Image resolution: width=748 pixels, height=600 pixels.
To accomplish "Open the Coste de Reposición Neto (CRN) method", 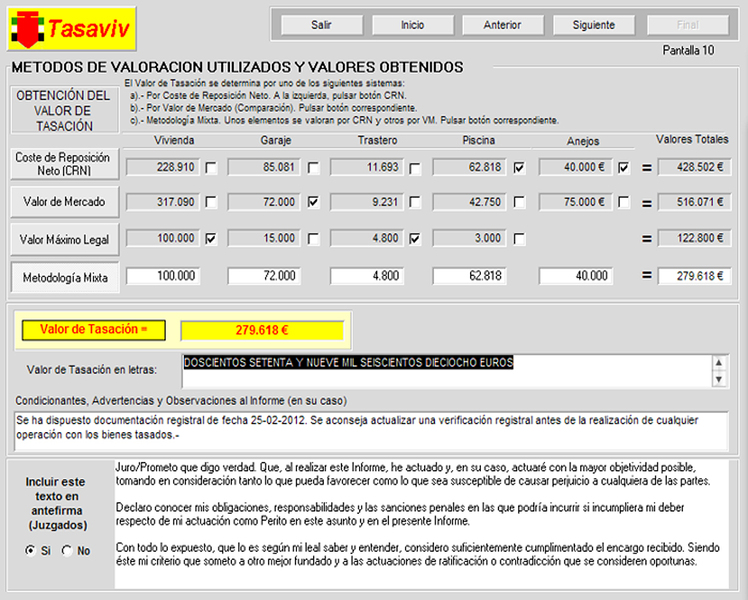I will click(65, 164).
